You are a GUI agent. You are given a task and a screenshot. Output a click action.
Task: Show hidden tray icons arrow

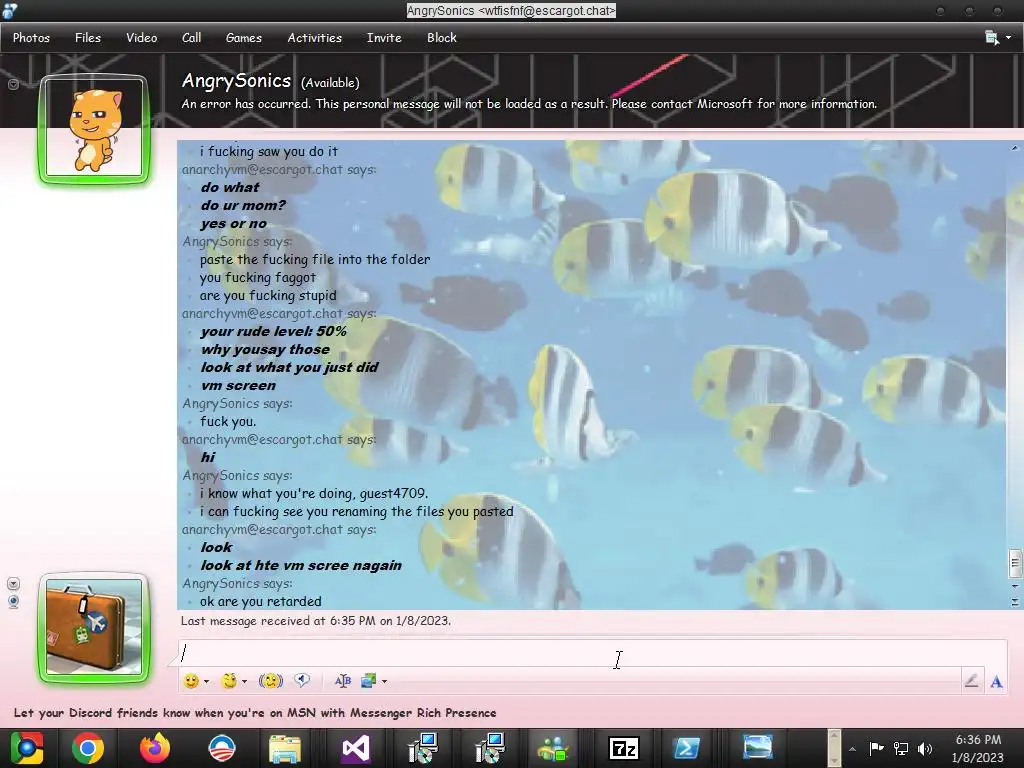pyautogui.click(x=852, y=749)
